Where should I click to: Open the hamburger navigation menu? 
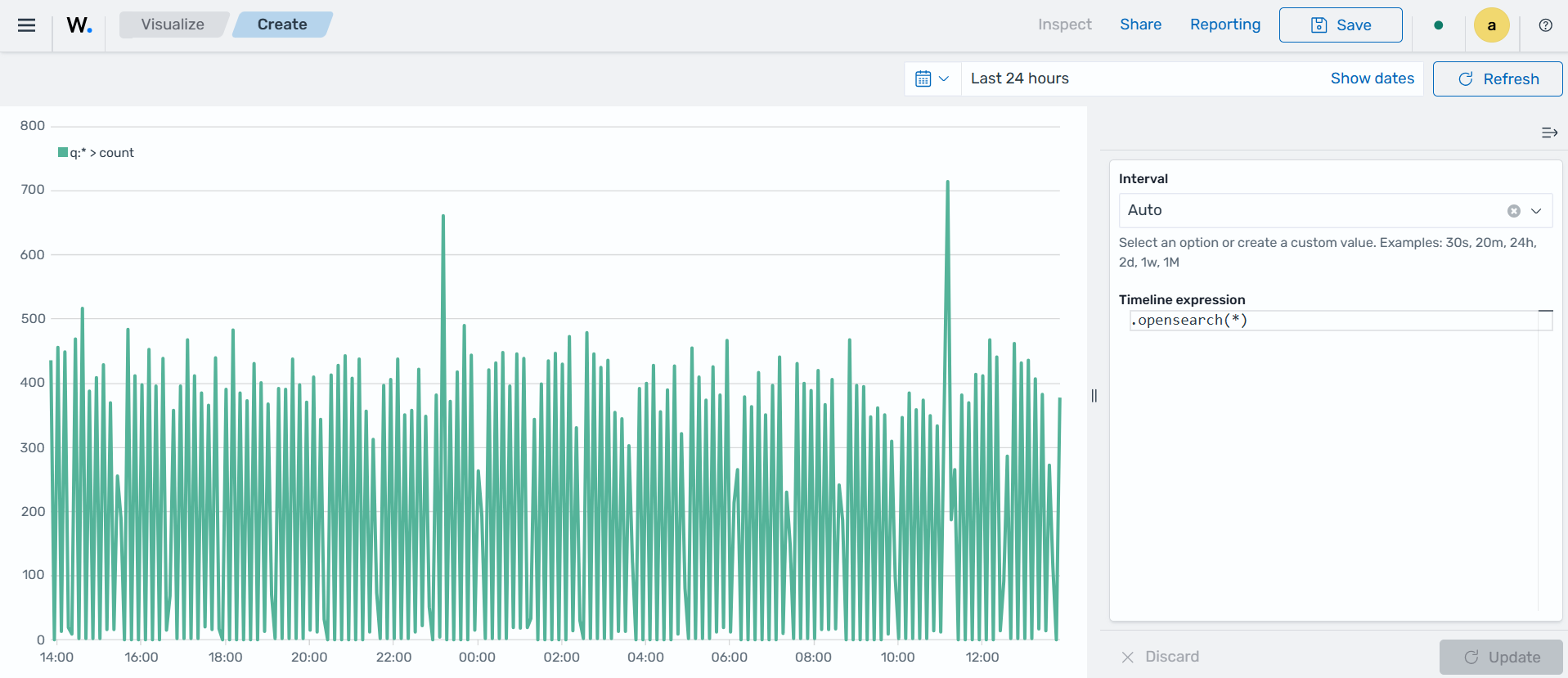click(x=26, y=25)
